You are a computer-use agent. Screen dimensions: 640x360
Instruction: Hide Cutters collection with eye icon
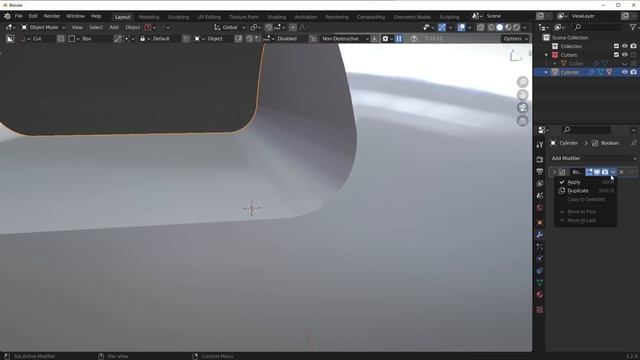click(625, 55)
